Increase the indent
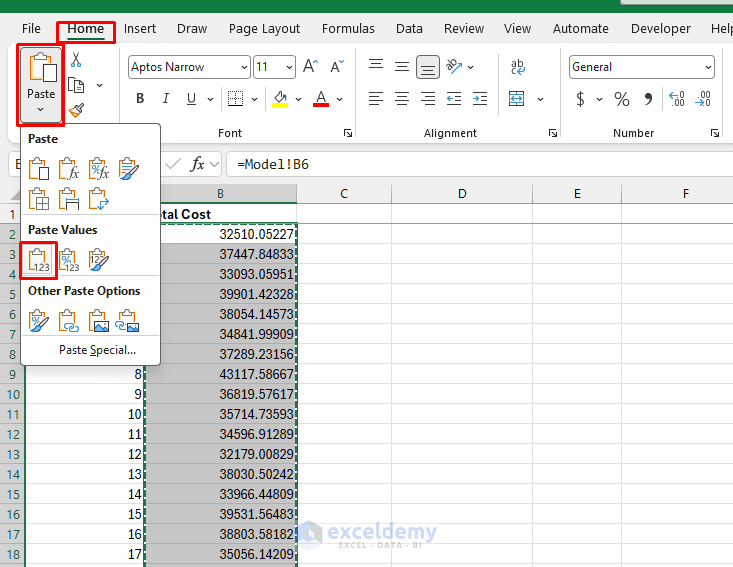This screenshot has width=733, height=567. pos(480,99)
